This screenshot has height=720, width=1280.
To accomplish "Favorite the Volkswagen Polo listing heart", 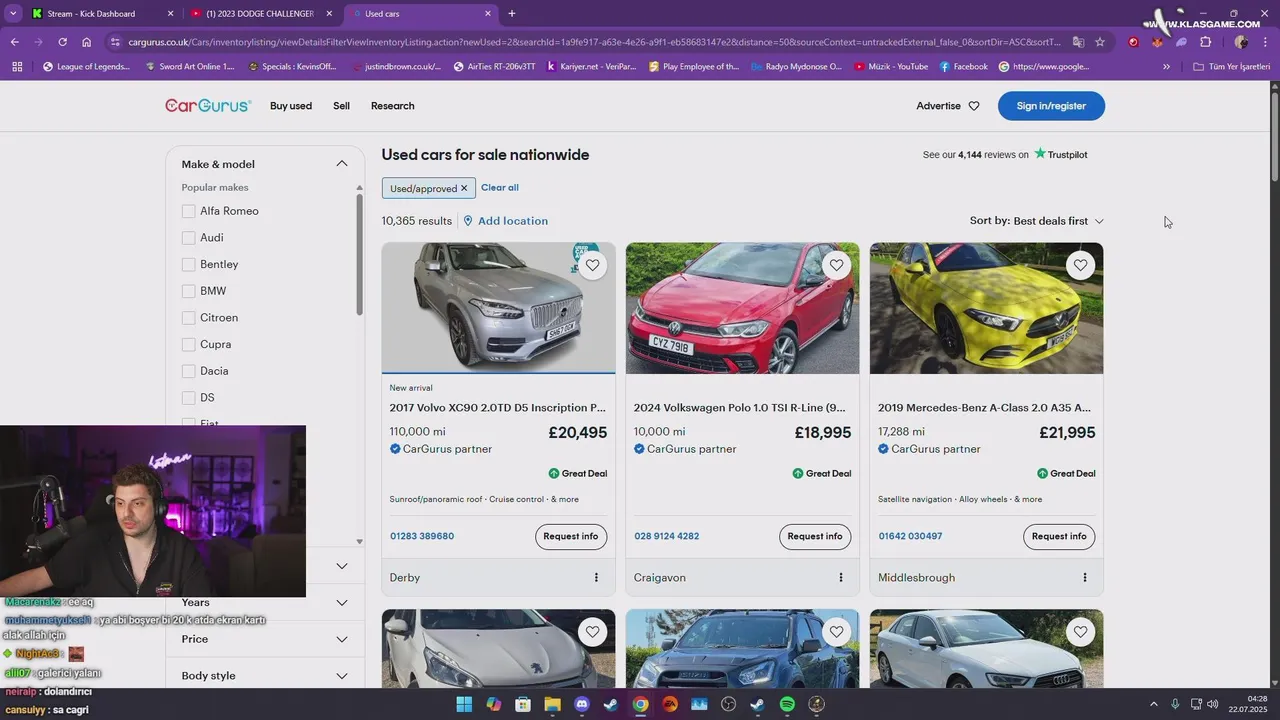I will [x=837, y=265].
